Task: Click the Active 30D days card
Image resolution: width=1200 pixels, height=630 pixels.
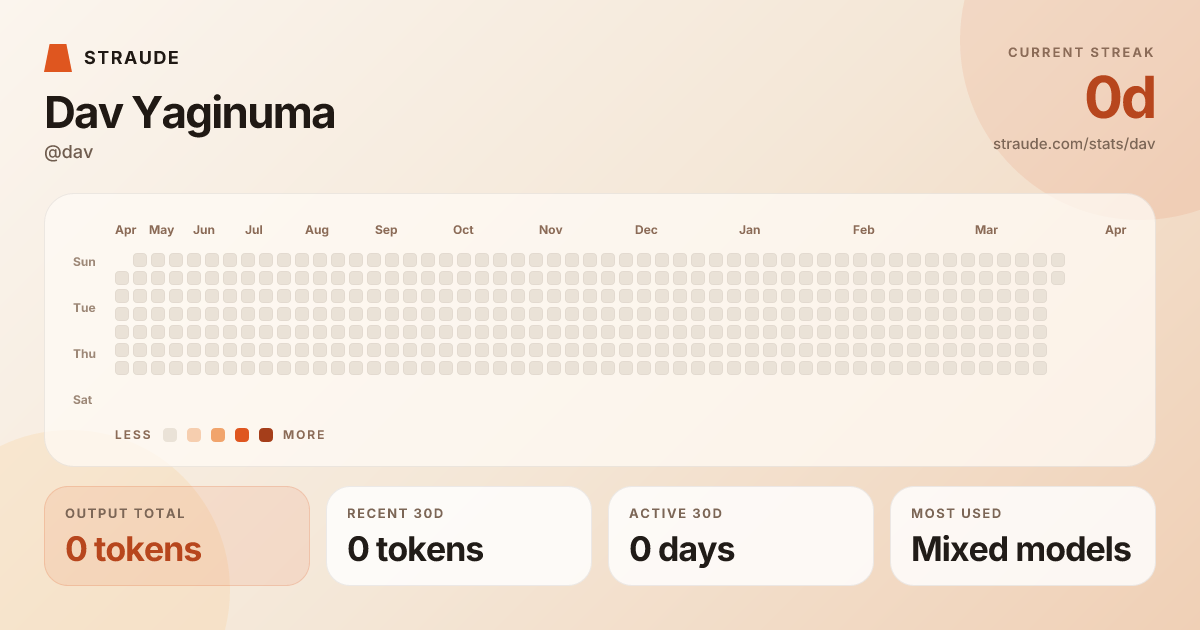Action: pyautogui.click(x=741, y=536)
